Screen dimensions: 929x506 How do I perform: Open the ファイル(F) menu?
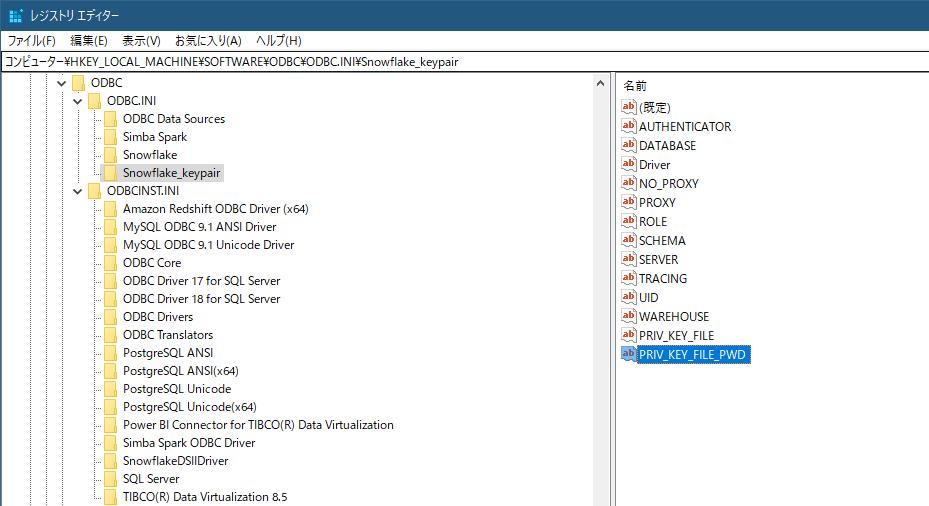[31, 41]
